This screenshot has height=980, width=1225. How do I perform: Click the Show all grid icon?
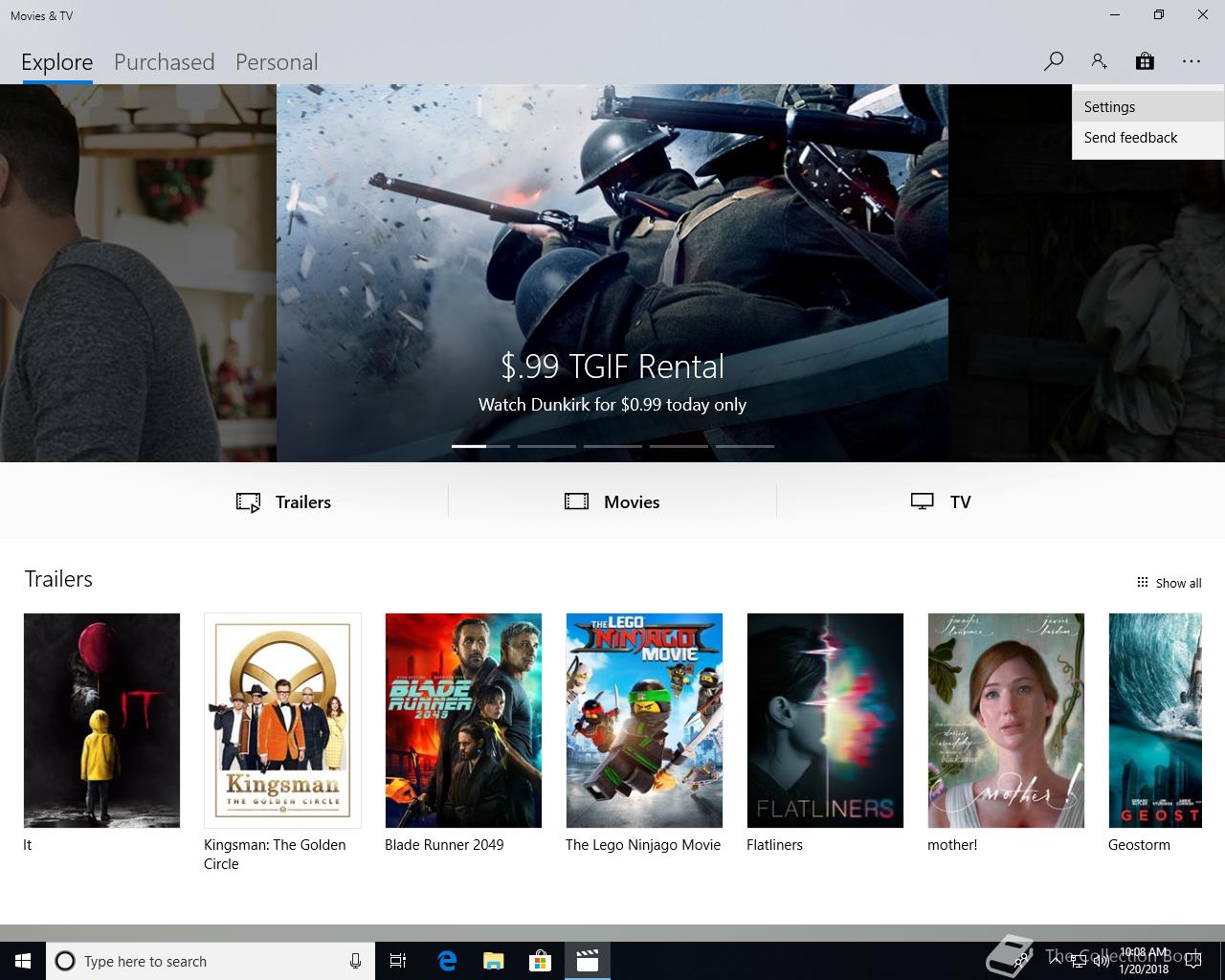(1142, 582)
